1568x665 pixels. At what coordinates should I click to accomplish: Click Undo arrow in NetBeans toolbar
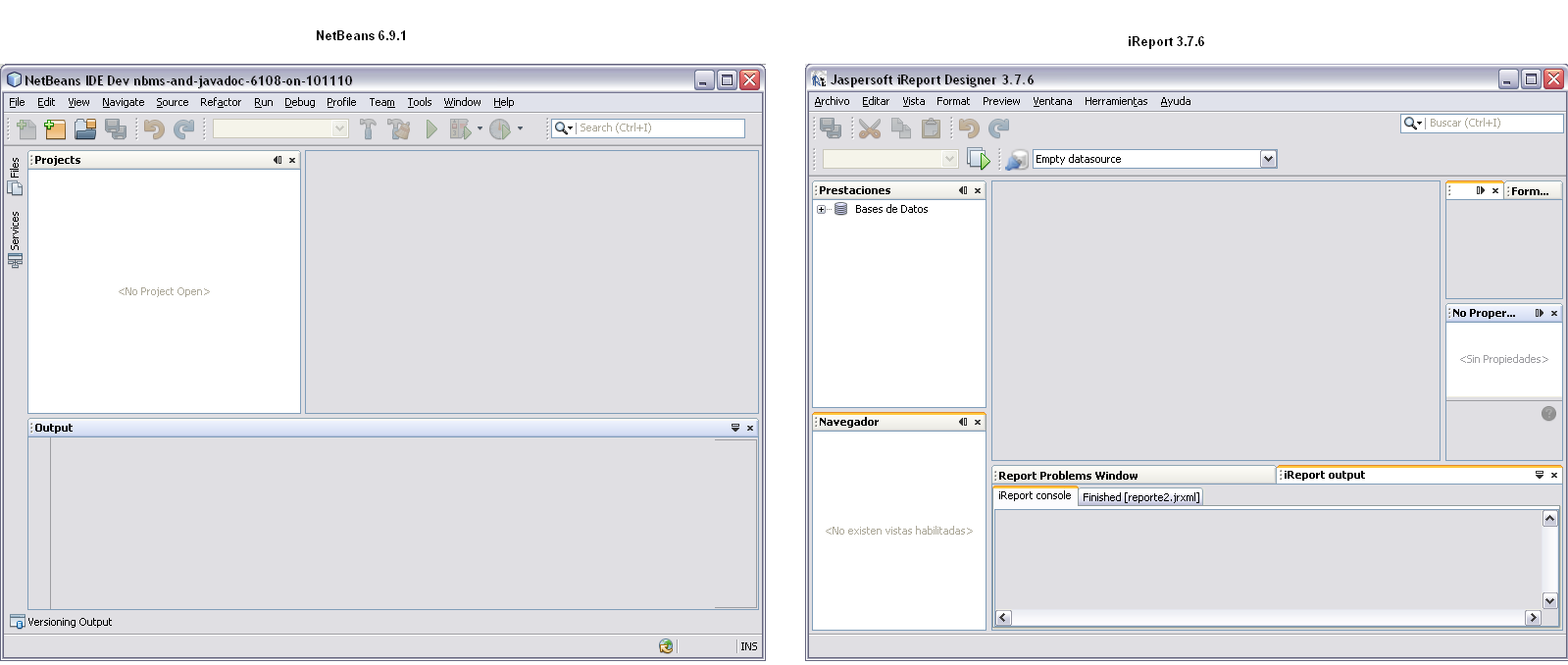click(x=154, y=128)
